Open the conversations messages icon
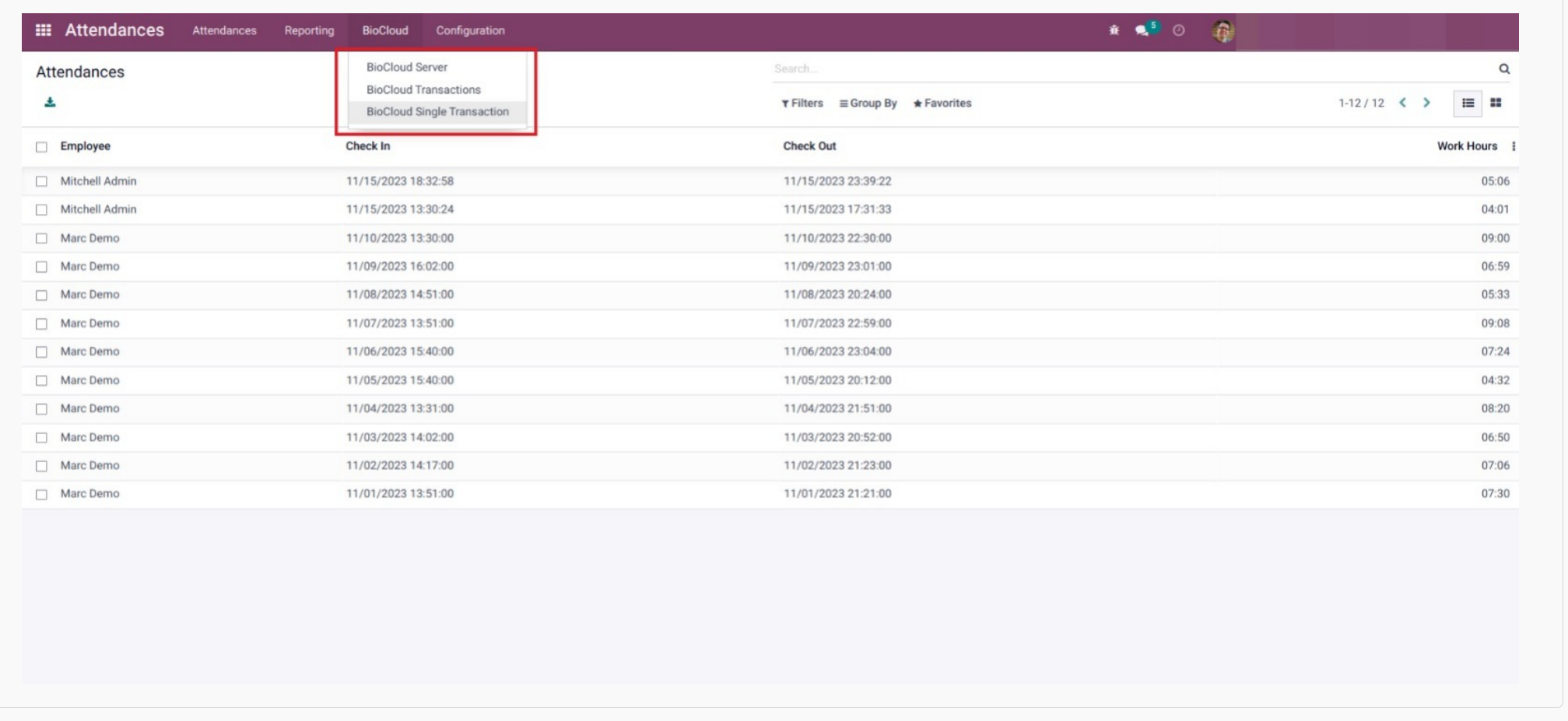1568x721 pixels. (x=1142, y=30)
